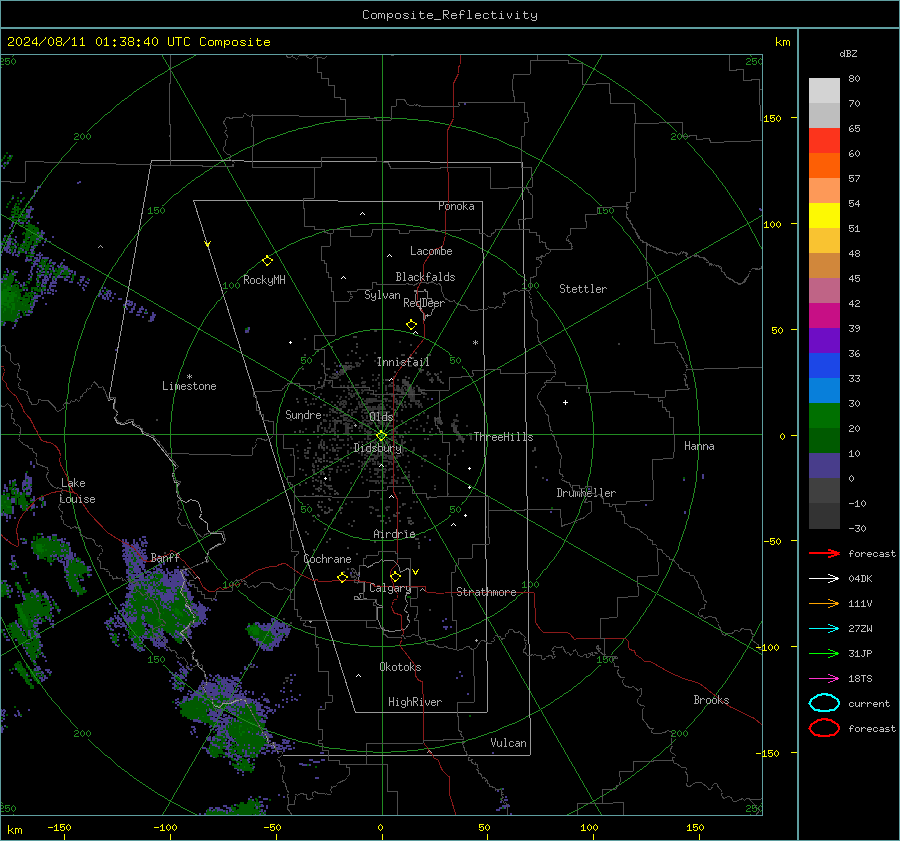Click the 04DK legend label
Viewport: 900px width, 841px height.
pos(860,579)
